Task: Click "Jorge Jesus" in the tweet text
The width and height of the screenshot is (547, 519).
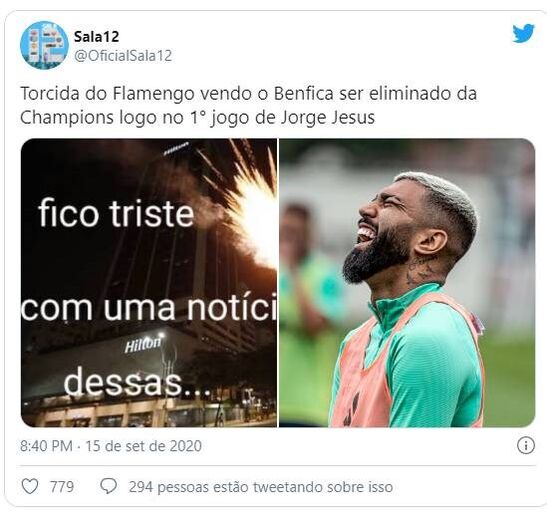Action: [328, 117]
